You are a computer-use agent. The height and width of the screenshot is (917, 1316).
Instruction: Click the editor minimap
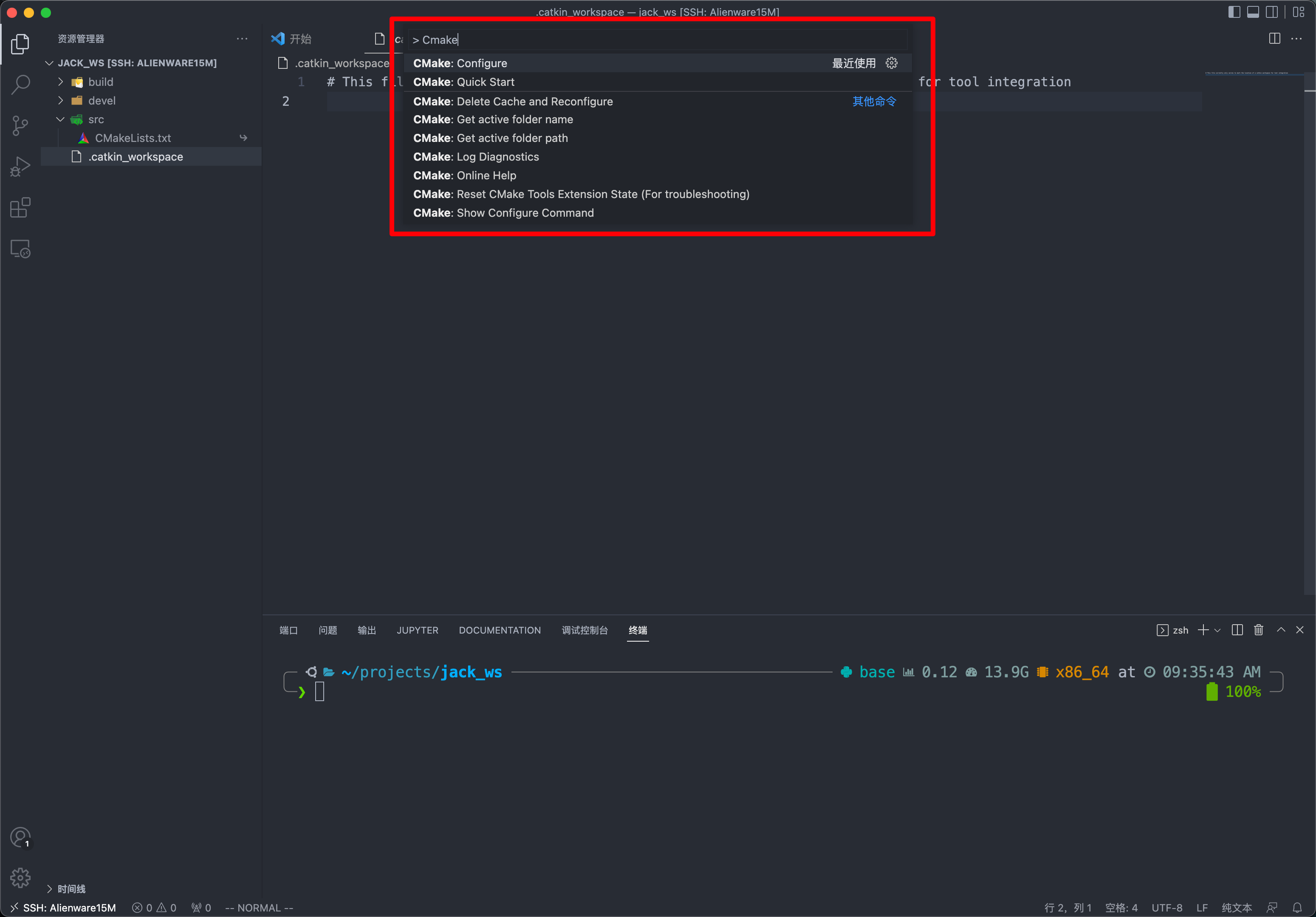[1254, 333]
